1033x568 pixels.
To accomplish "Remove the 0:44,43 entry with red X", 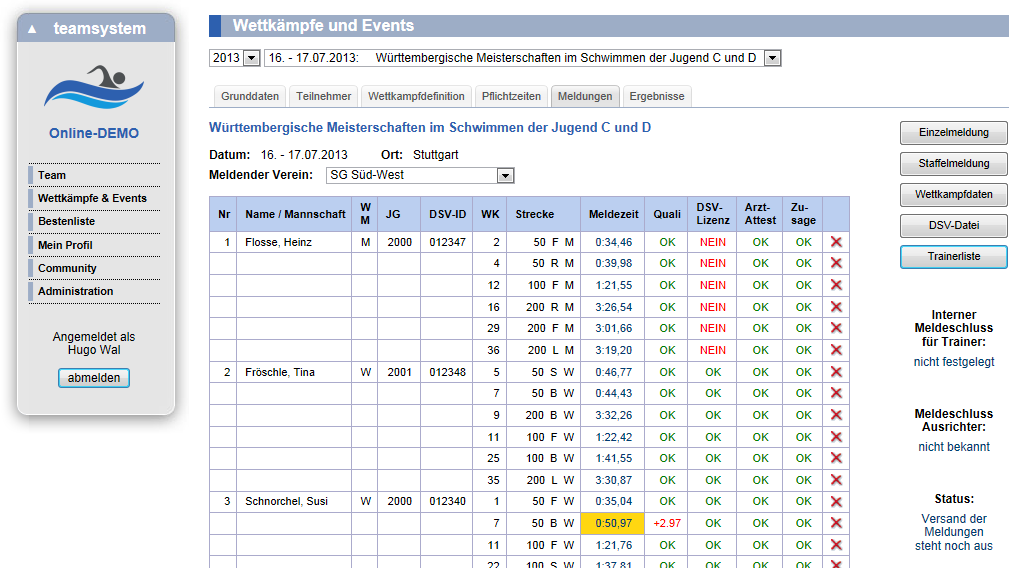I will [x=836, y=393].
